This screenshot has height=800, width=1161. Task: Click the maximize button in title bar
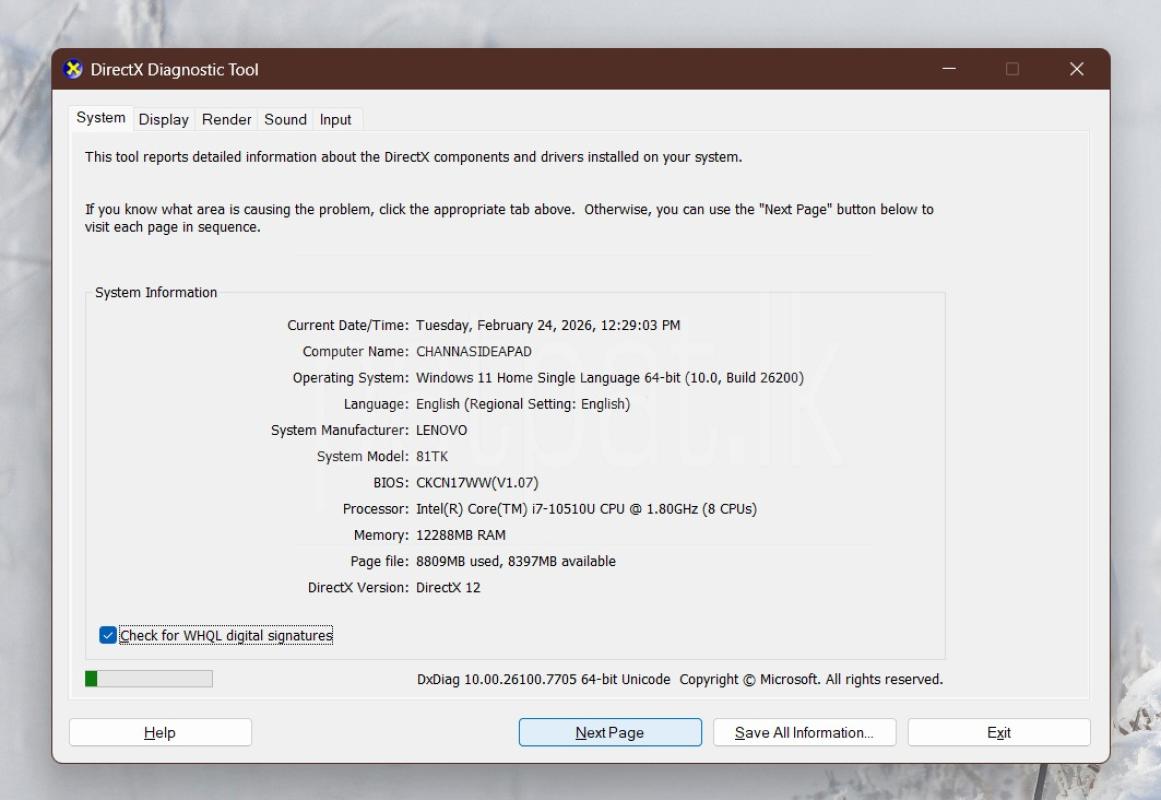point(1012,69)
